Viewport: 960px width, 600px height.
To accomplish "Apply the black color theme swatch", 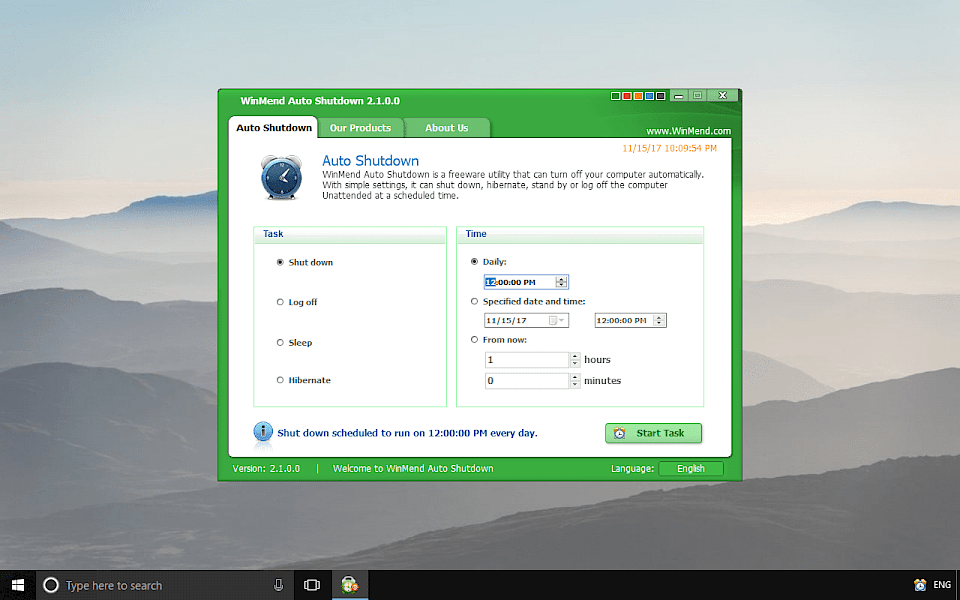I will [x=660, y=96].
